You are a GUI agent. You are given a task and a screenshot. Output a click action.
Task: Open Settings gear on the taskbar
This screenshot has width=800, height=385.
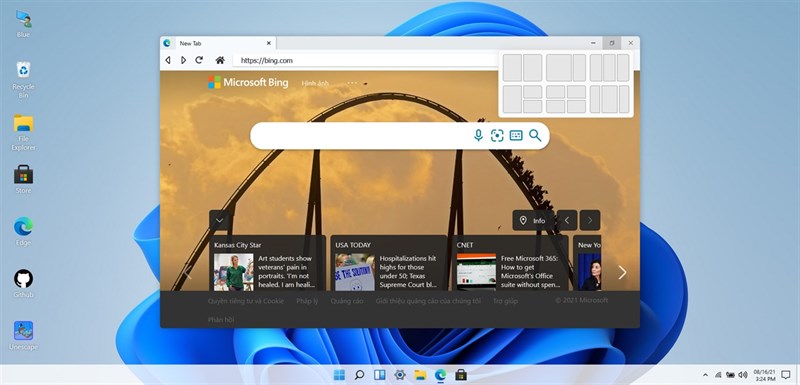click(400, 375)
